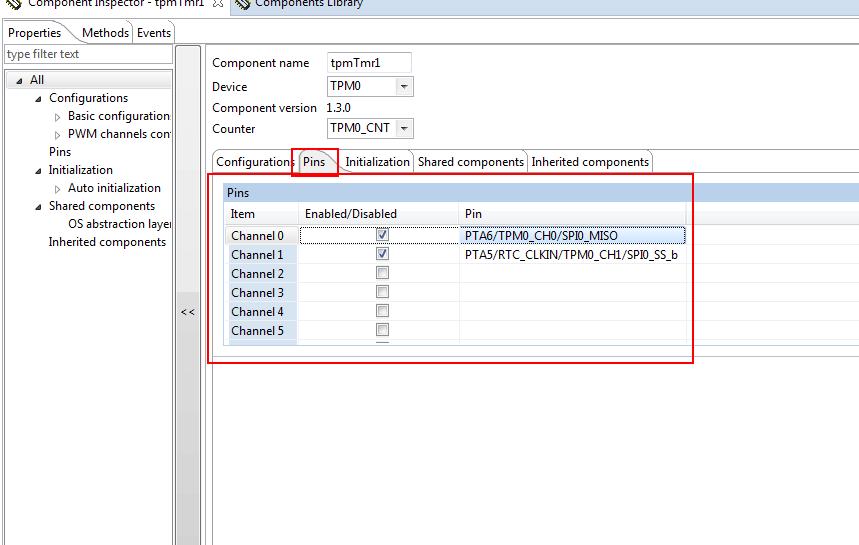
Task: Open the Device dropdown TPM0
Action: click(x=404, y=87)
